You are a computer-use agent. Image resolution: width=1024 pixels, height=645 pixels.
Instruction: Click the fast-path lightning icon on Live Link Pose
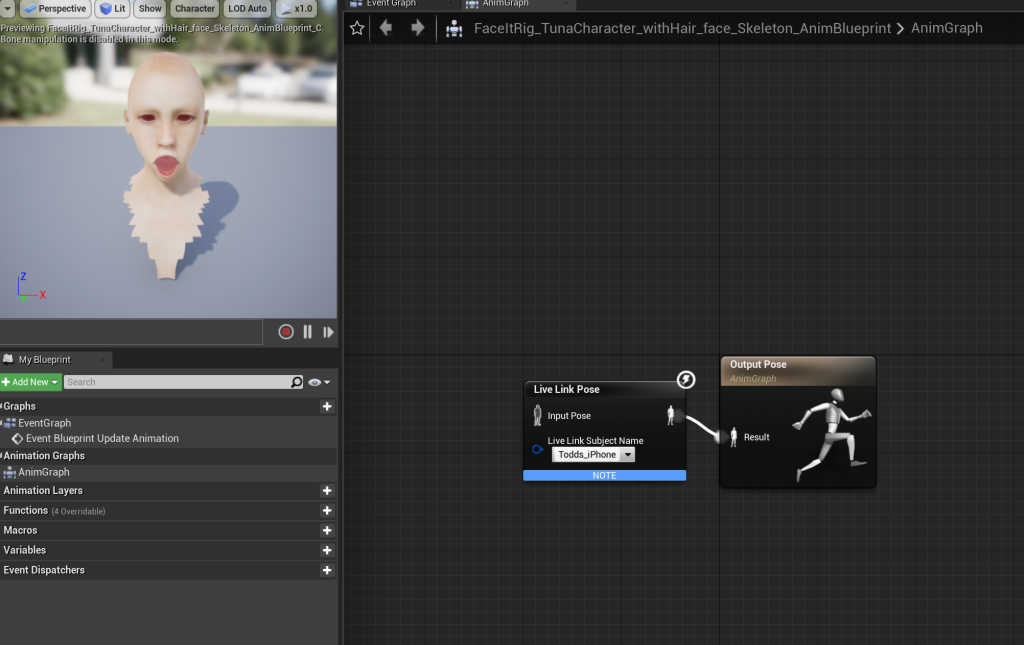pyautogui.click(x=686, y=380)
